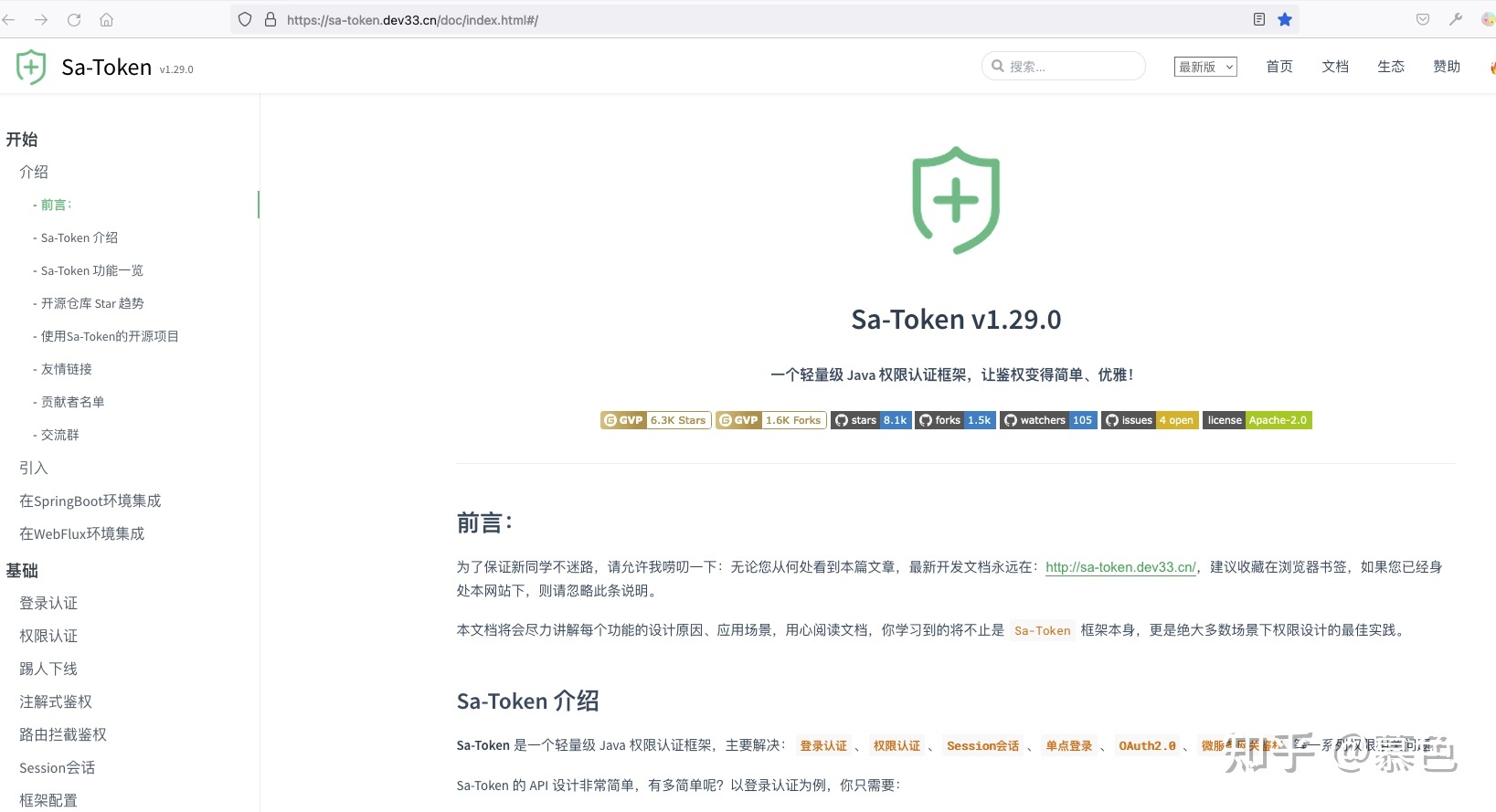
Task: Click the Sa-Token site title text
Action: pos(106,67)
